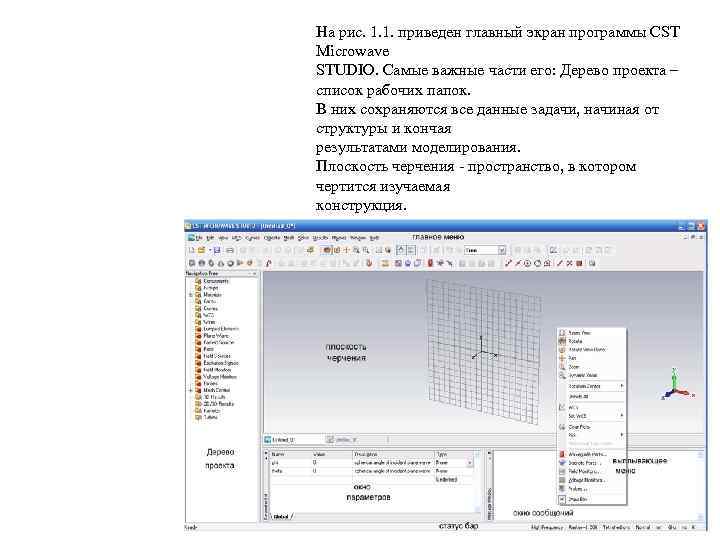This screenshot has width=720, height=540.
Task: Open the Edit menu
Action: pos(210,238)
